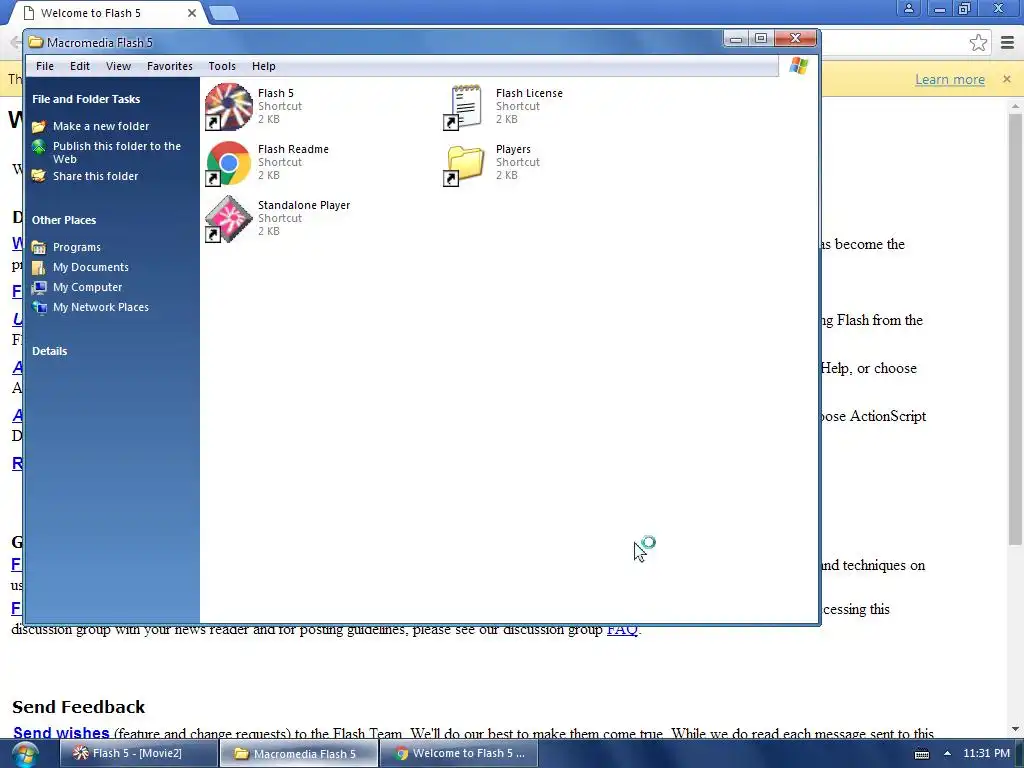
Task: Click the Learn more link
Action: click(950, 80)
